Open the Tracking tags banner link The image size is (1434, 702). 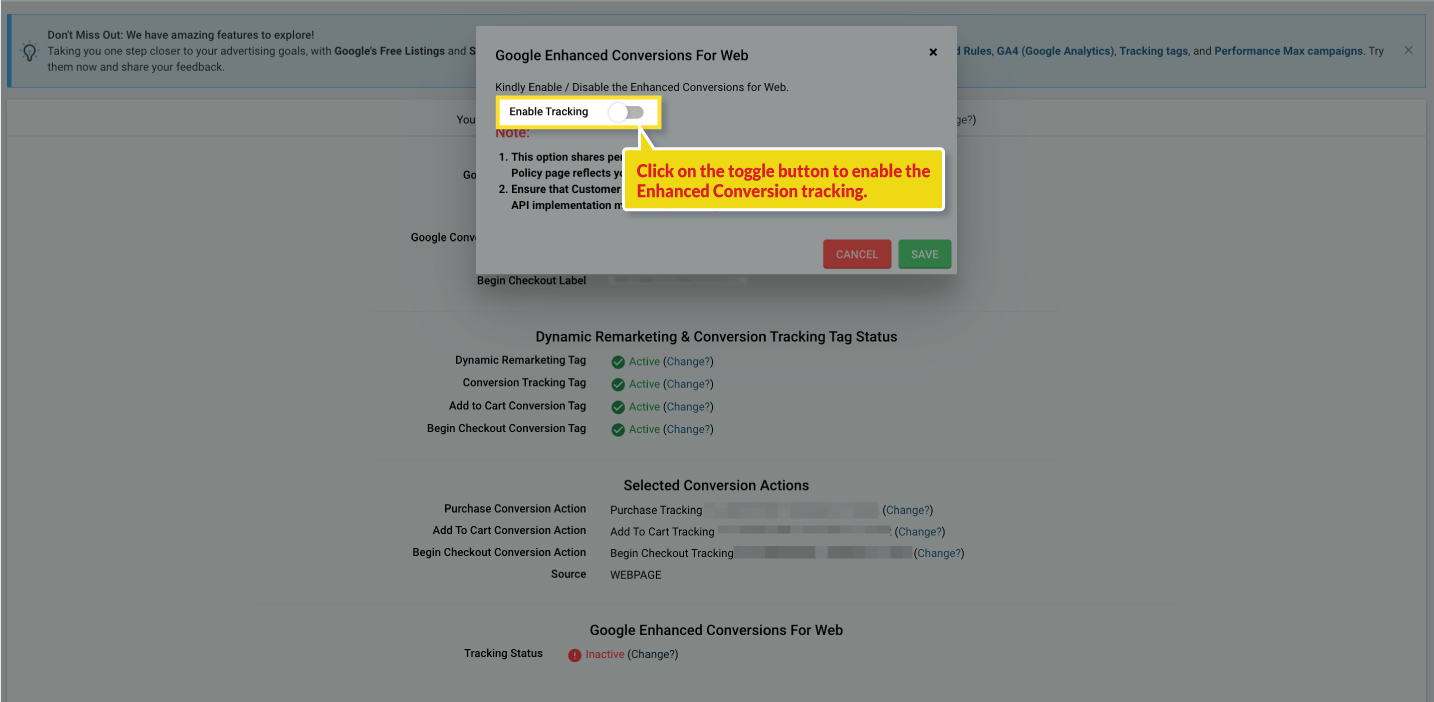(1154, 51)
